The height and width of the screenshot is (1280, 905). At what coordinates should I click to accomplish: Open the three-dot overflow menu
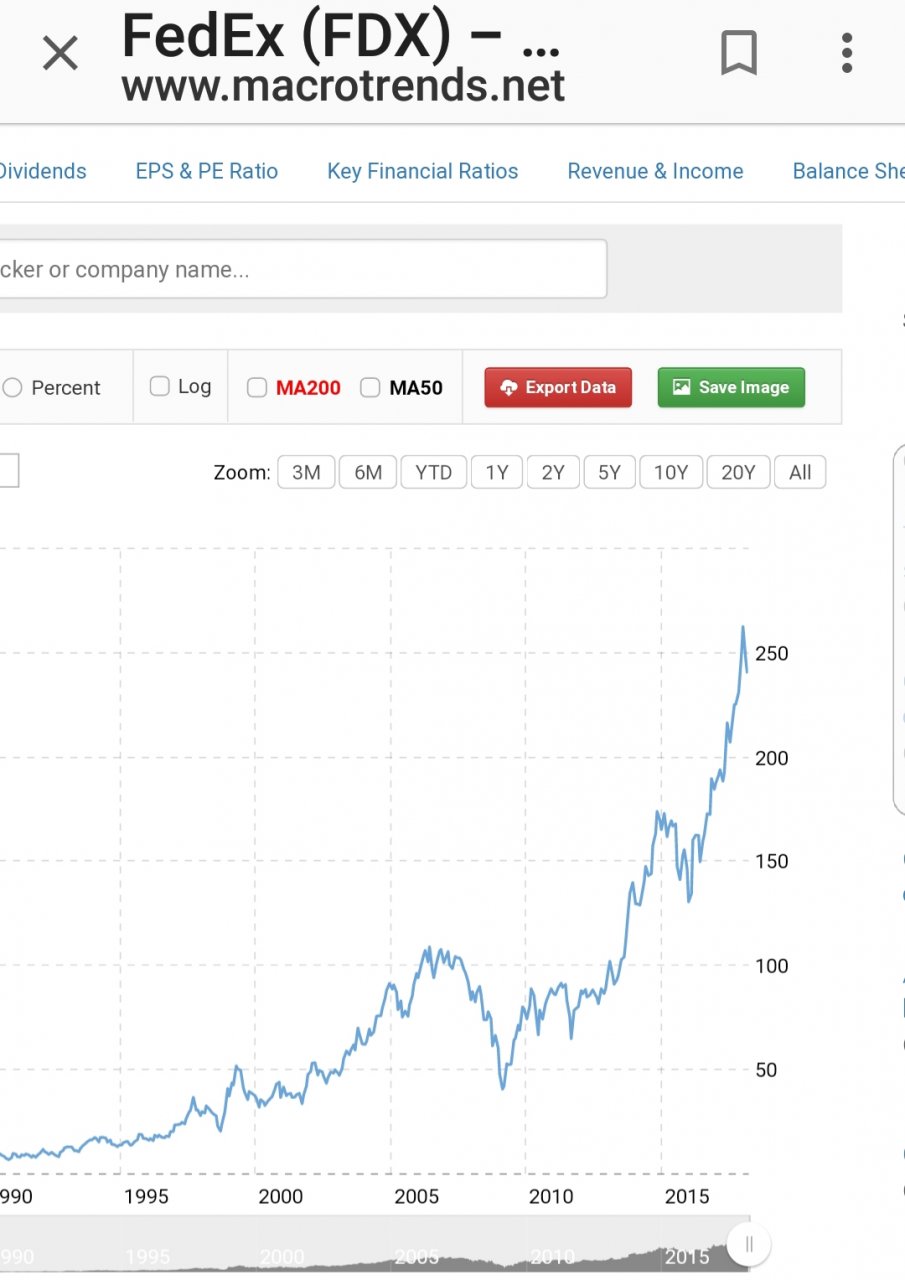pos(847,53)
